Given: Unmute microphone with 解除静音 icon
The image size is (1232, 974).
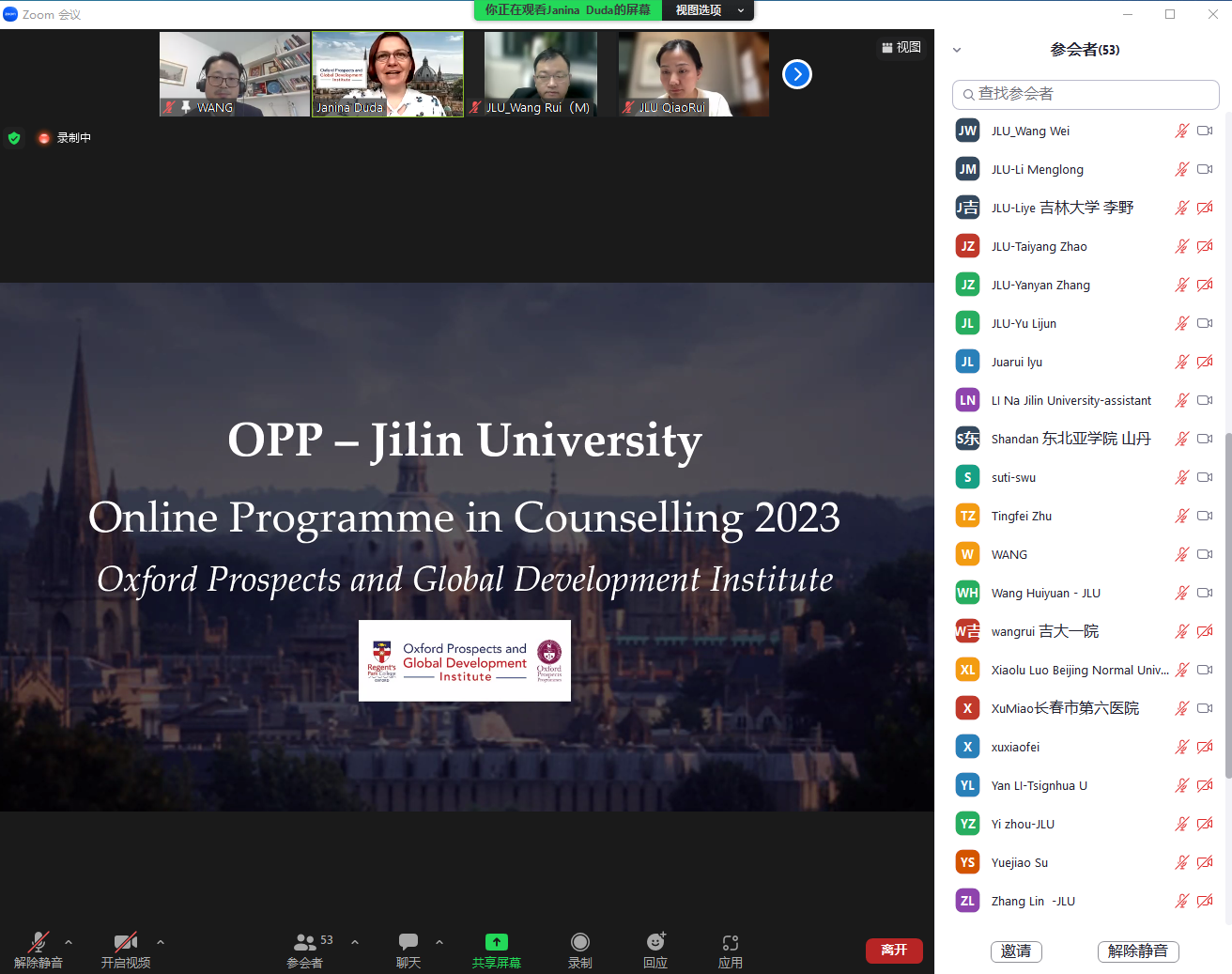Looking at the screenshot, I should (38, 942).
